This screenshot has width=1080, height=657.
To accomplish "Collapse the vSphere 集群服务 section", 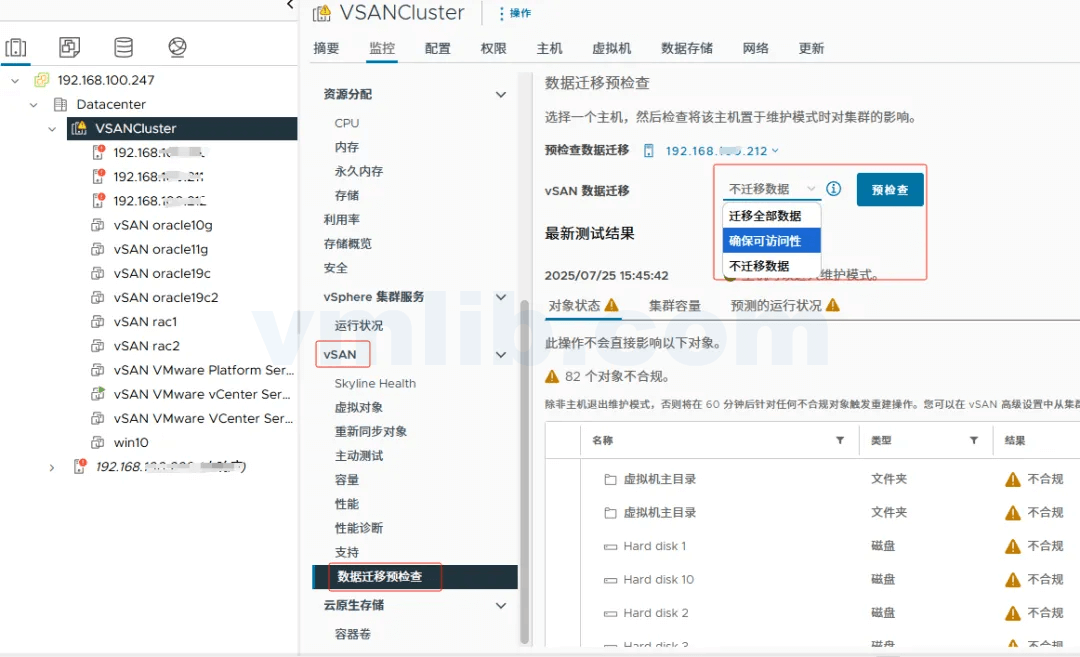I will coord(501,296).
